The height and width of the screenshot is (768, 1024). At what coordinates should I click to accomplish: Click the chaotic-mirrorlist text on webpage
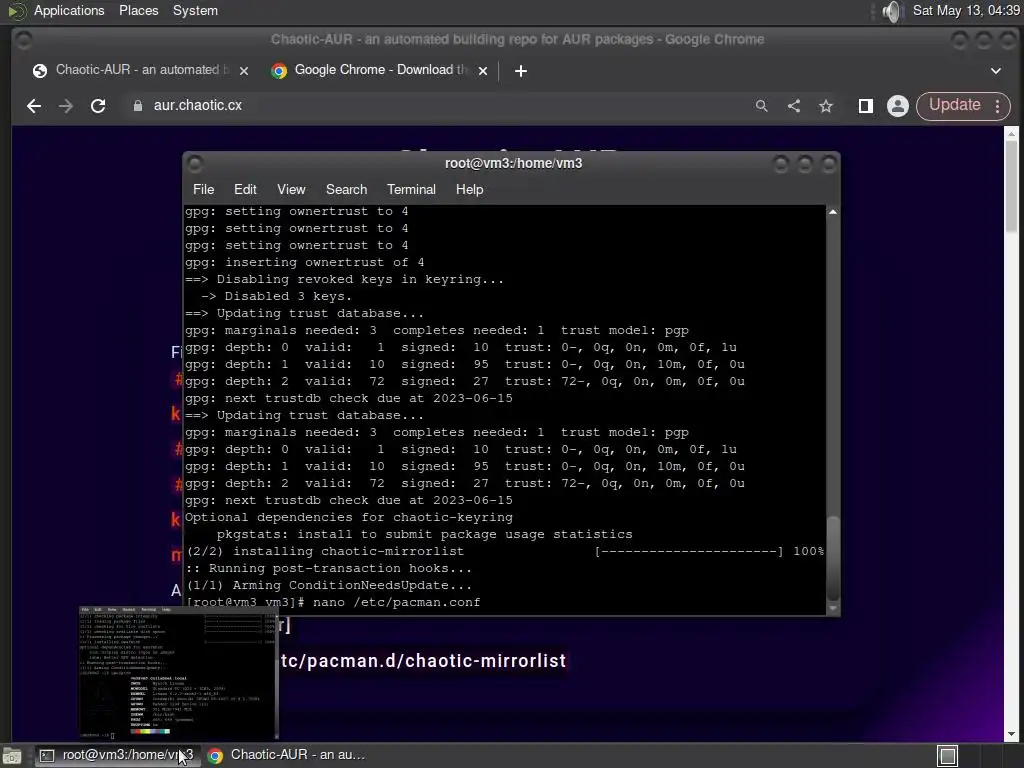coord(423,661)
